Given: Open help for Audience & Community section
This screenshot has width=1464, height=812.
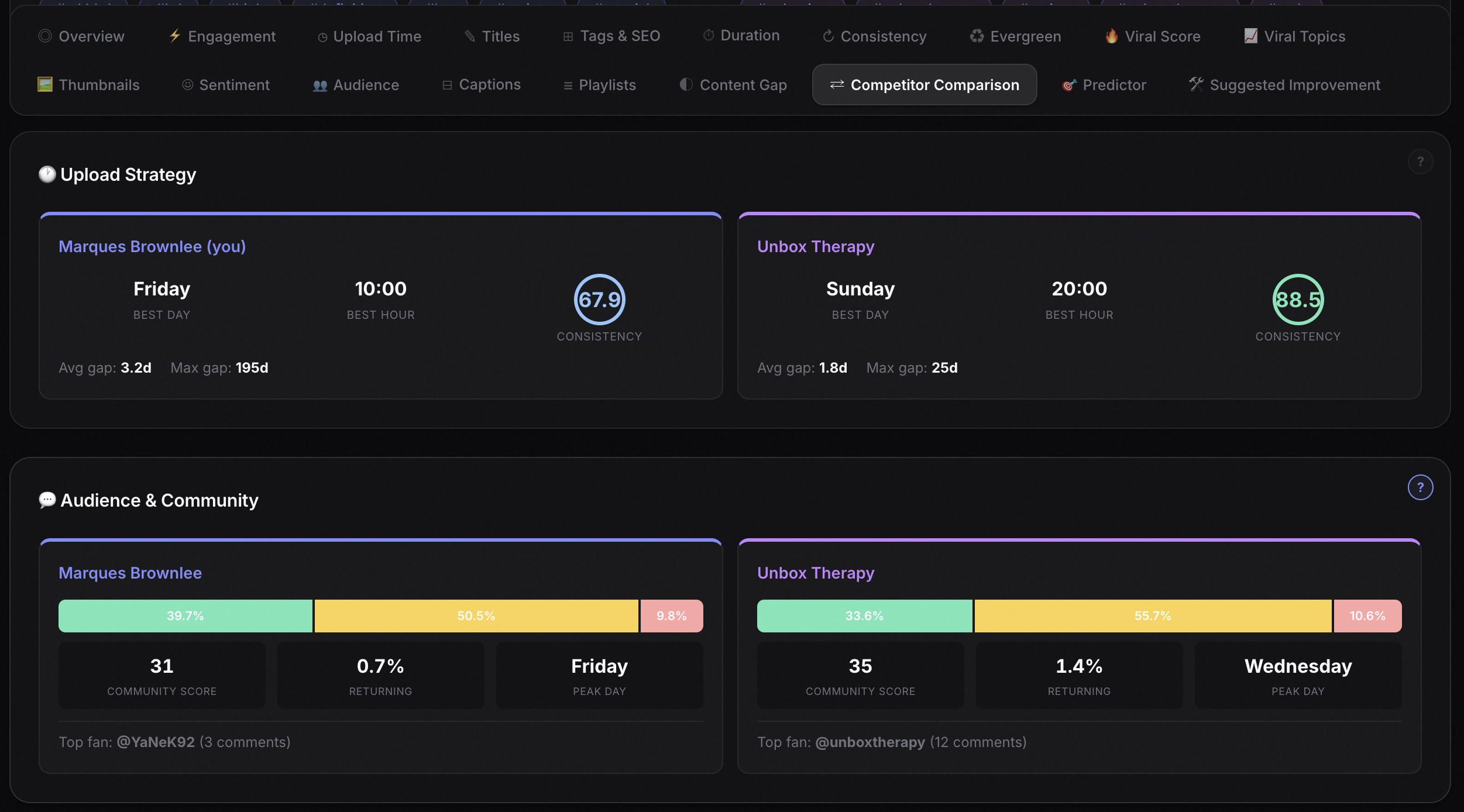Looking at the screenshot, I should coord(1420,487).
